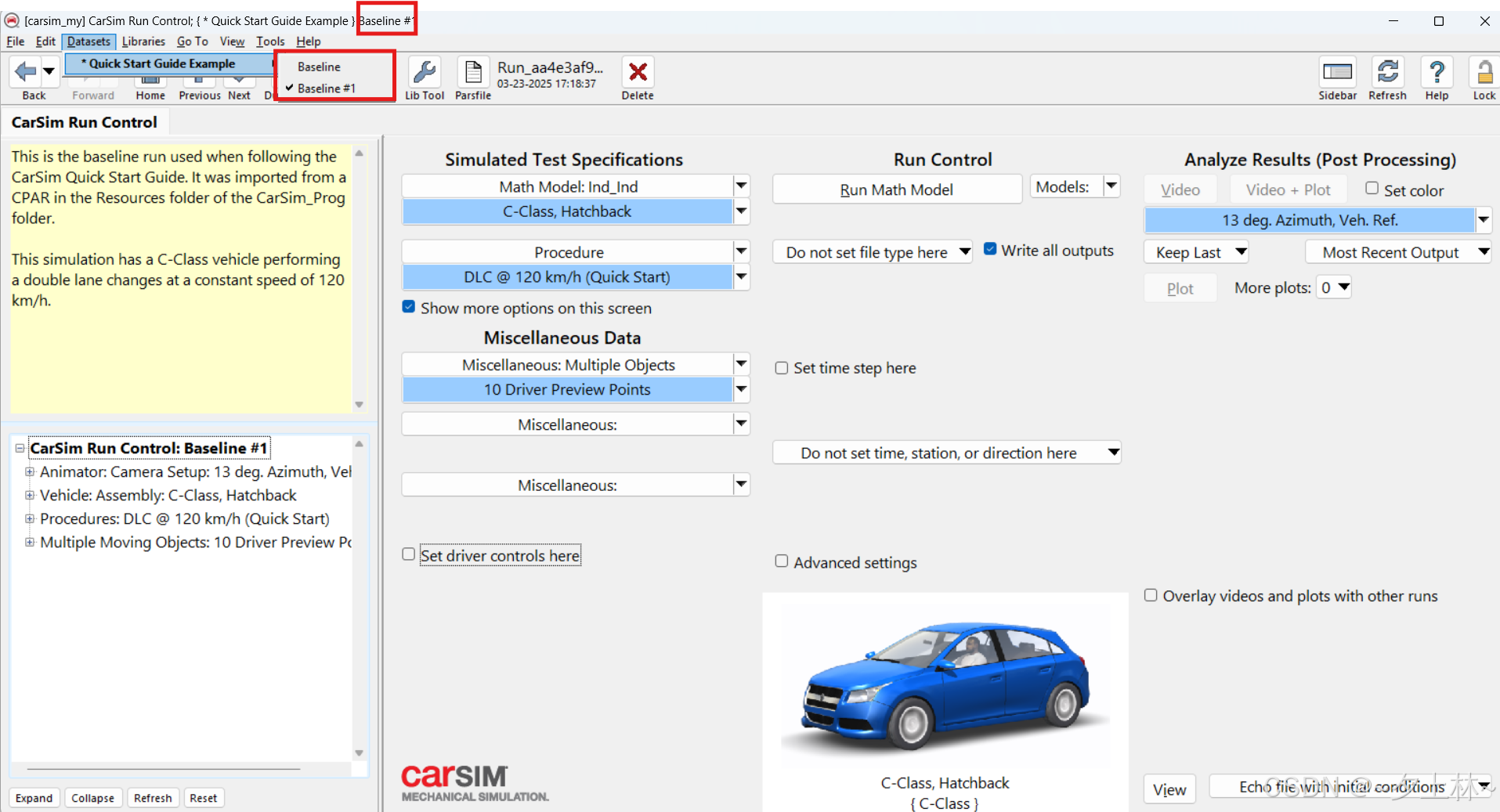
Task: Enable the Set color checkbox
Action: click(x=1372, y=189)
